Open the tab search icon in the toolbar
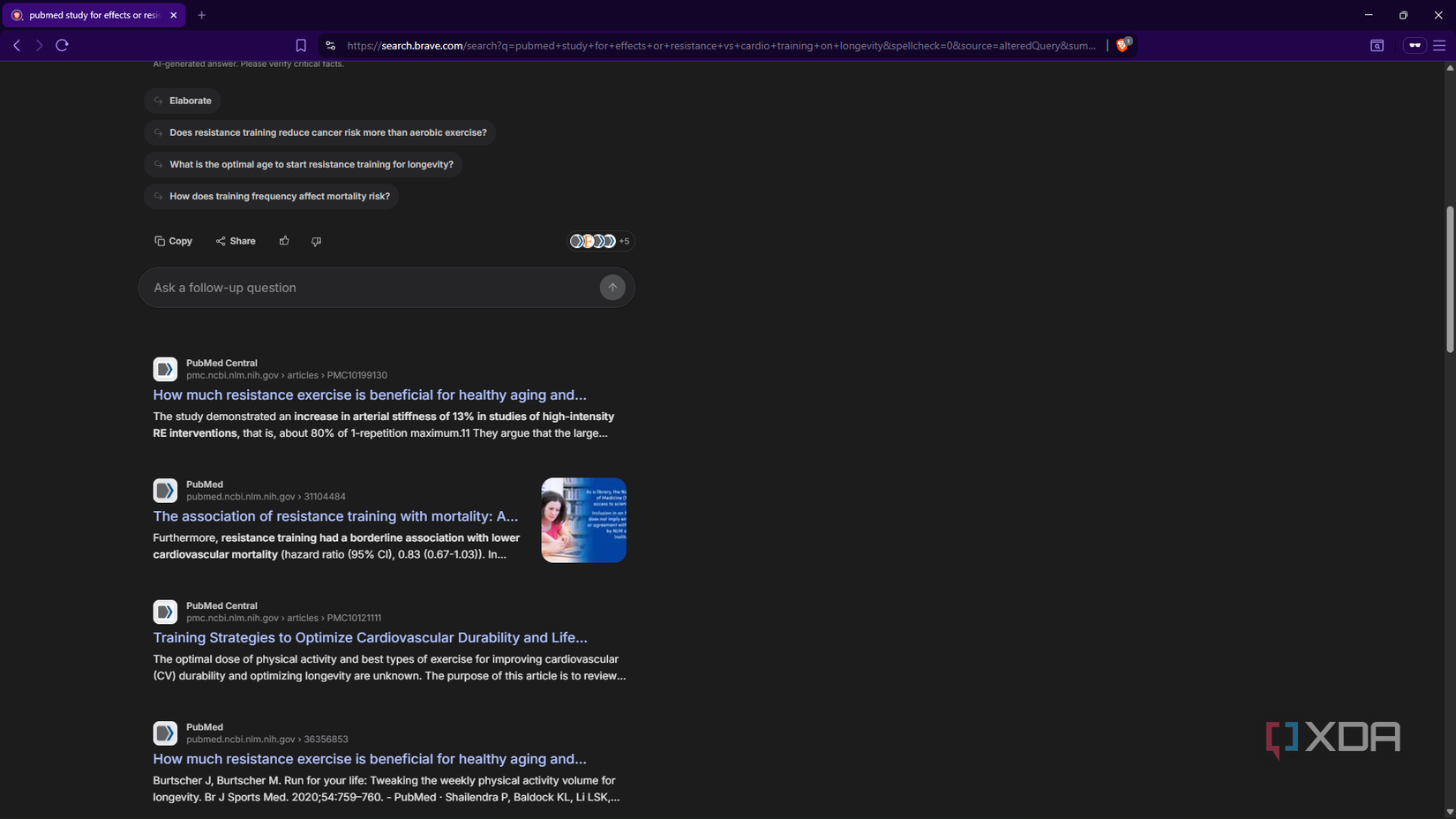The height and width of the screenshot is (819, 1456). [1377, 45]
